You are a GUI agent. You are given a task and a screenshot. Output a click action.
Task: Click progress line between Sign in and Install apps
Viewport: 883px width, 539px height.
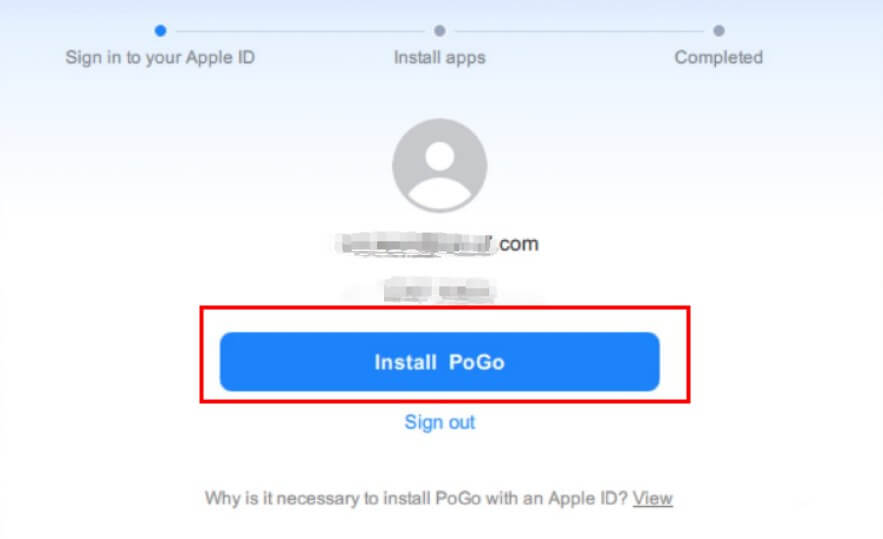[x=300, y=32]
